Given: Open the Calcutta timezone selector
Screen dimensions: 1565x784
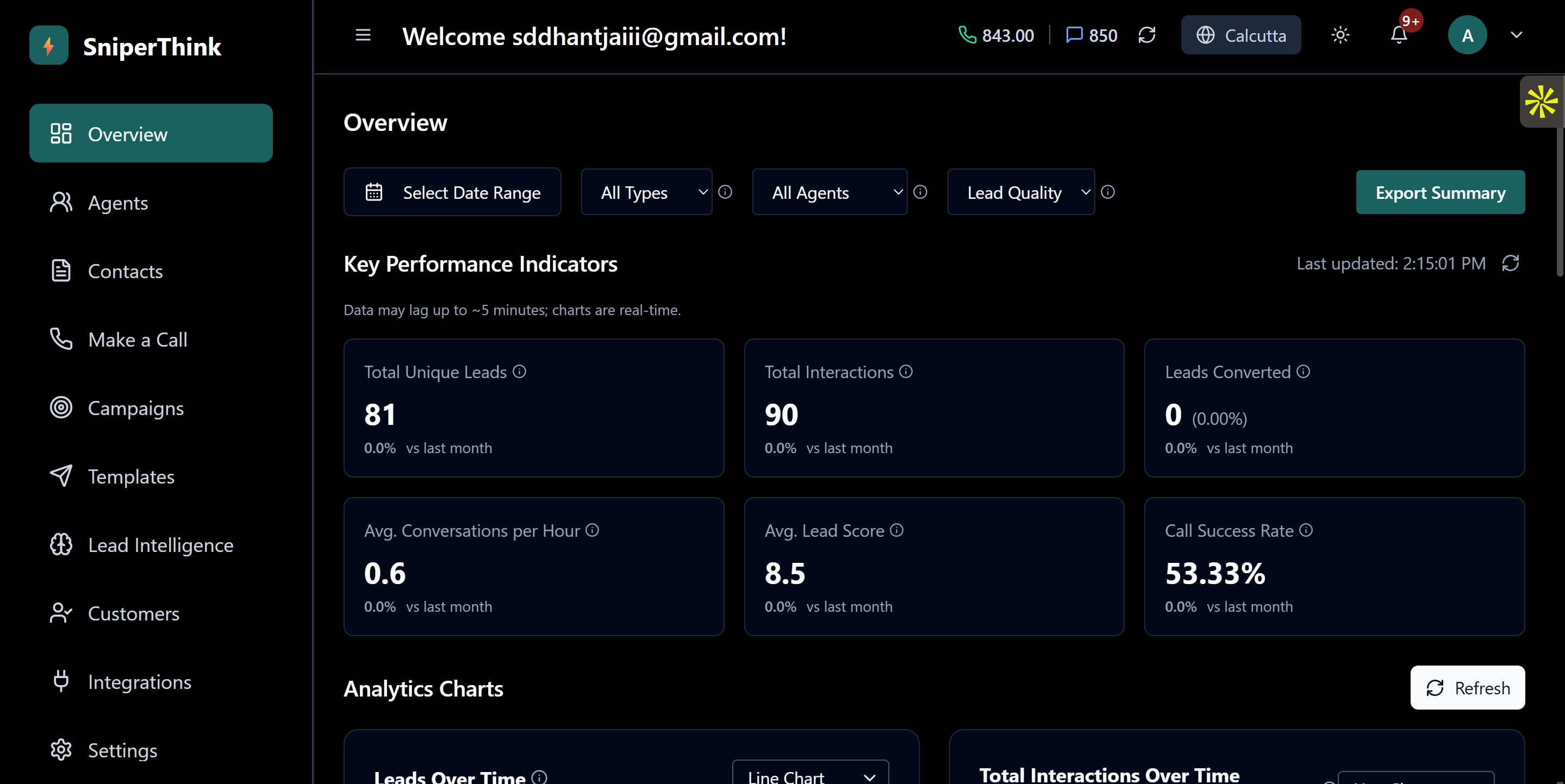Looking at the screenshot, I should click(x=1240, y=35).
